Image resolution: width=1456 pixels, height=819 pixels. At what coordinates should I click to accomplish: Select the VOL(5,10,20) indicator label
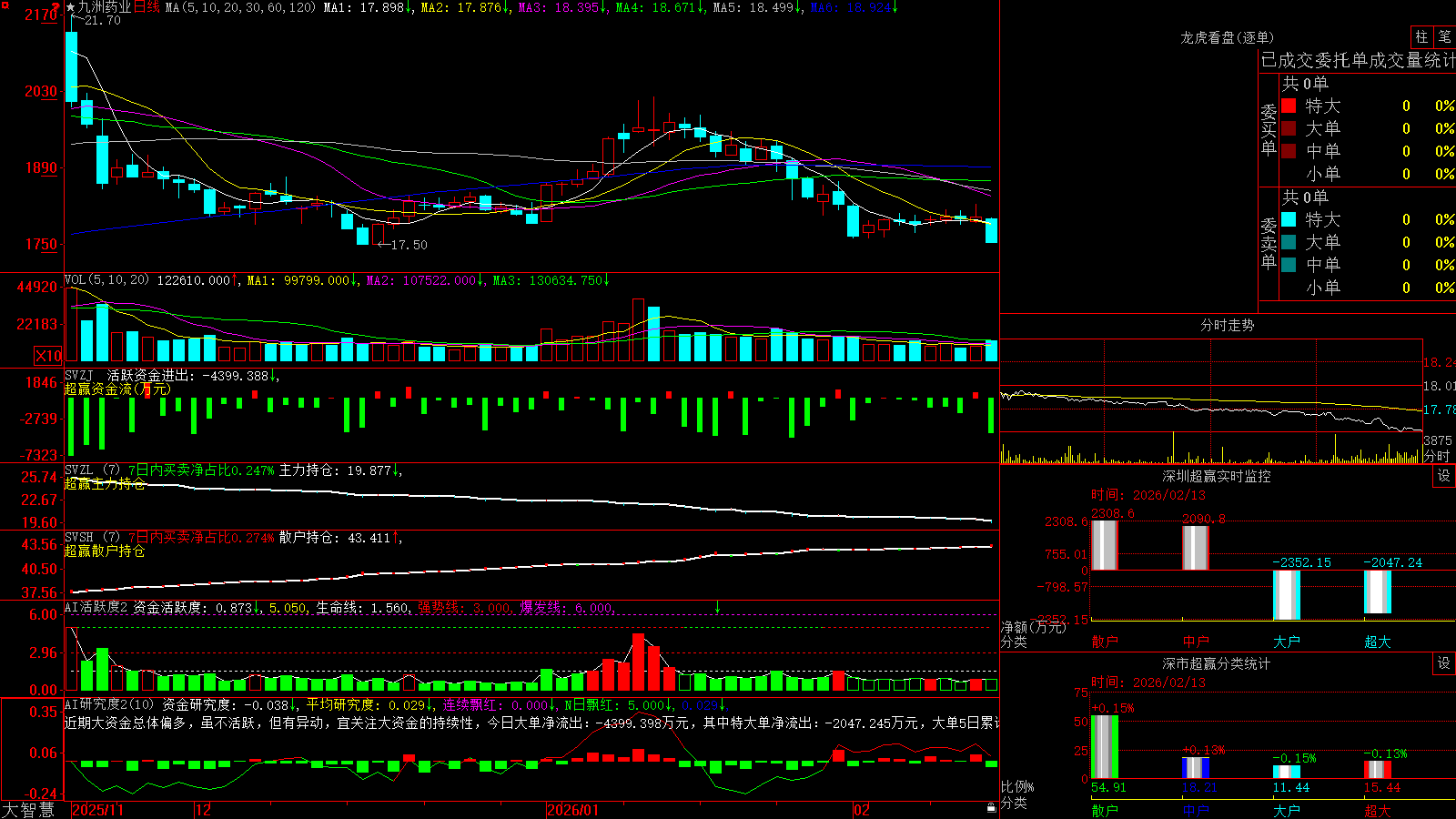click(x=106, y=280)
